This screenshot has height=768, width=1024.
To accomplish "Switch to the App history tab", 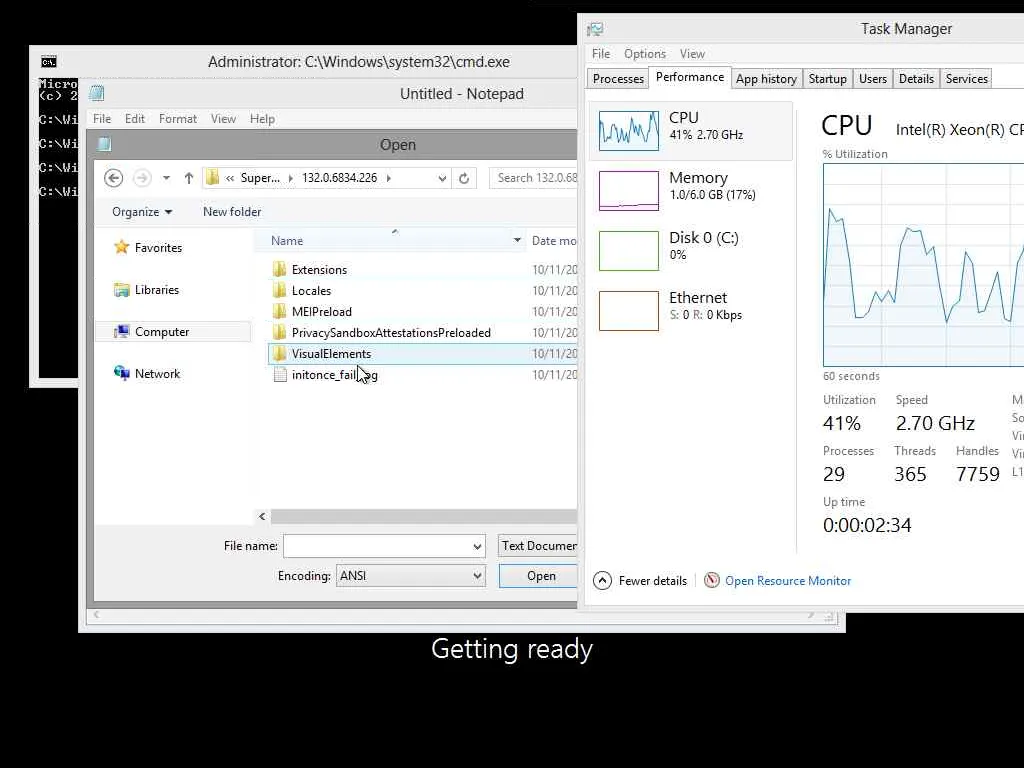I will coord(766,79).
